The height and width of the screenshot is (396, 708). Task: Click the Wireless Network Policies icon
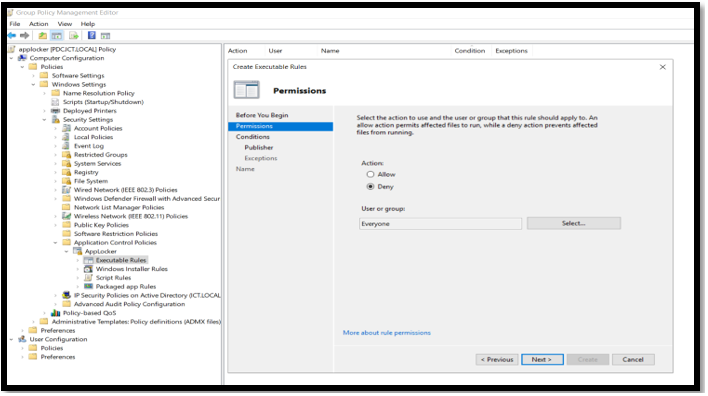tap(66, 216)
